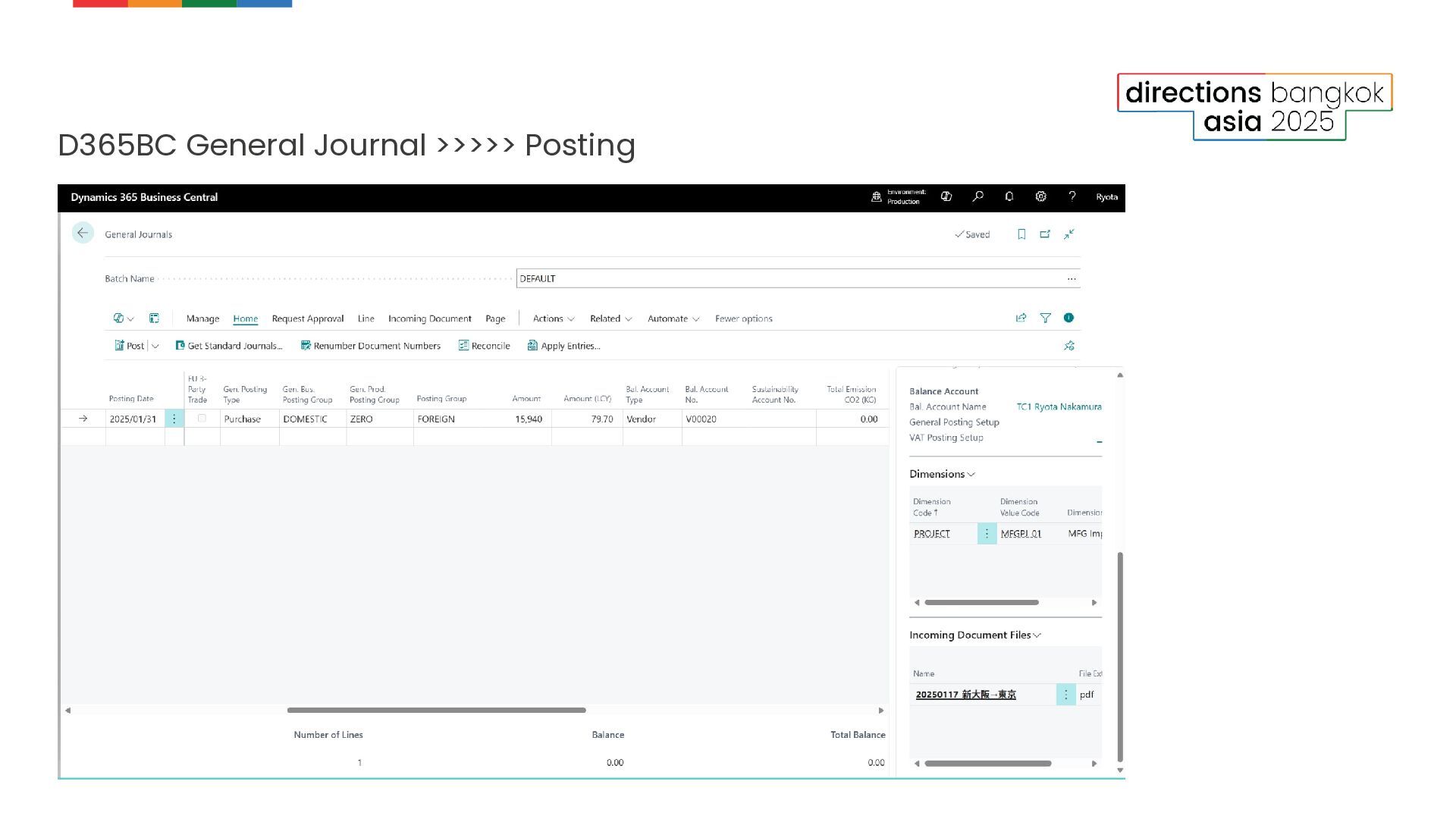Expand the Post dropdown arrow
The image size is (1456, 819).
[155, 346]
